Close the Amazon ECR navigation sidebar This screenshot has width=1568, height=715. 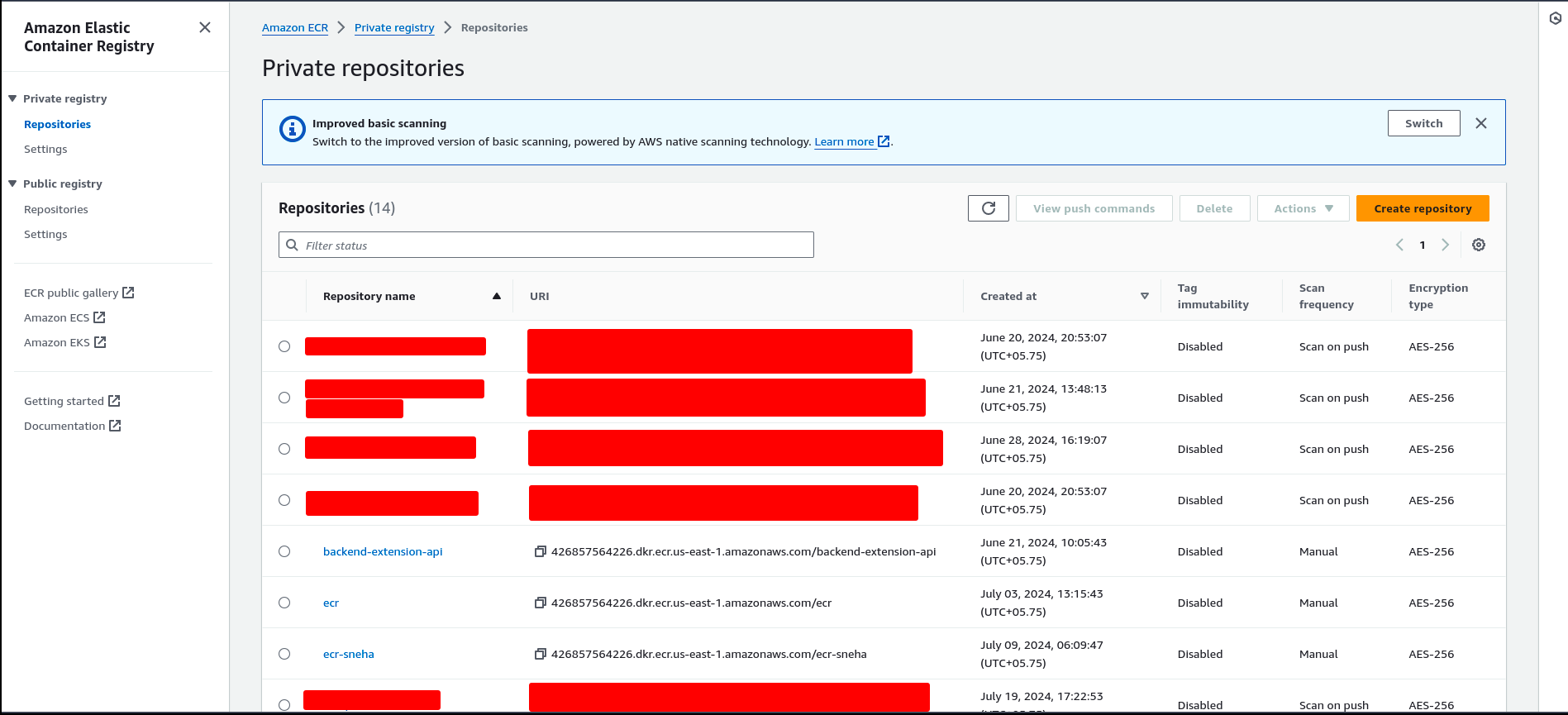coord(205,27)
